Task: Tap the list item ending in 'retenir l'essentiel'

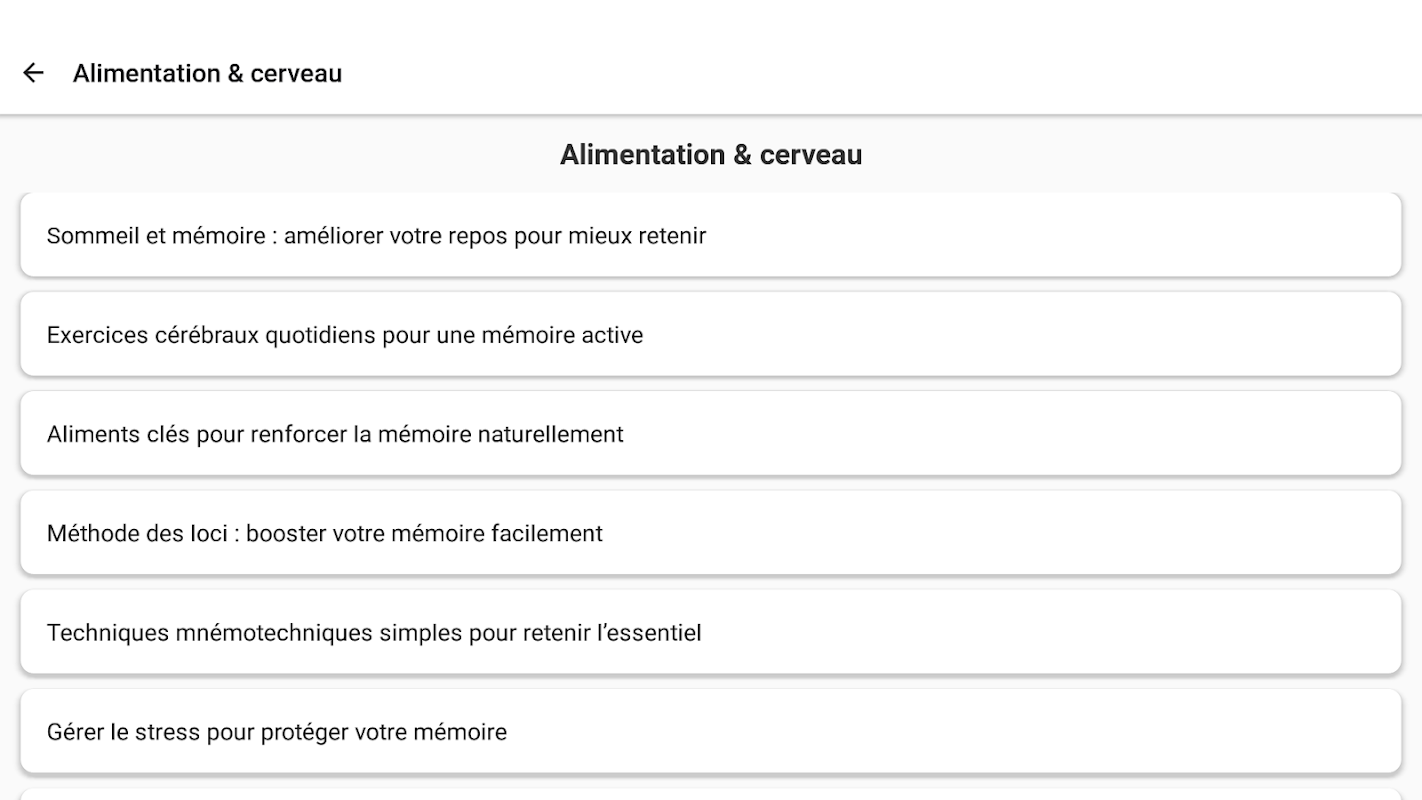Action: [710, 632]
